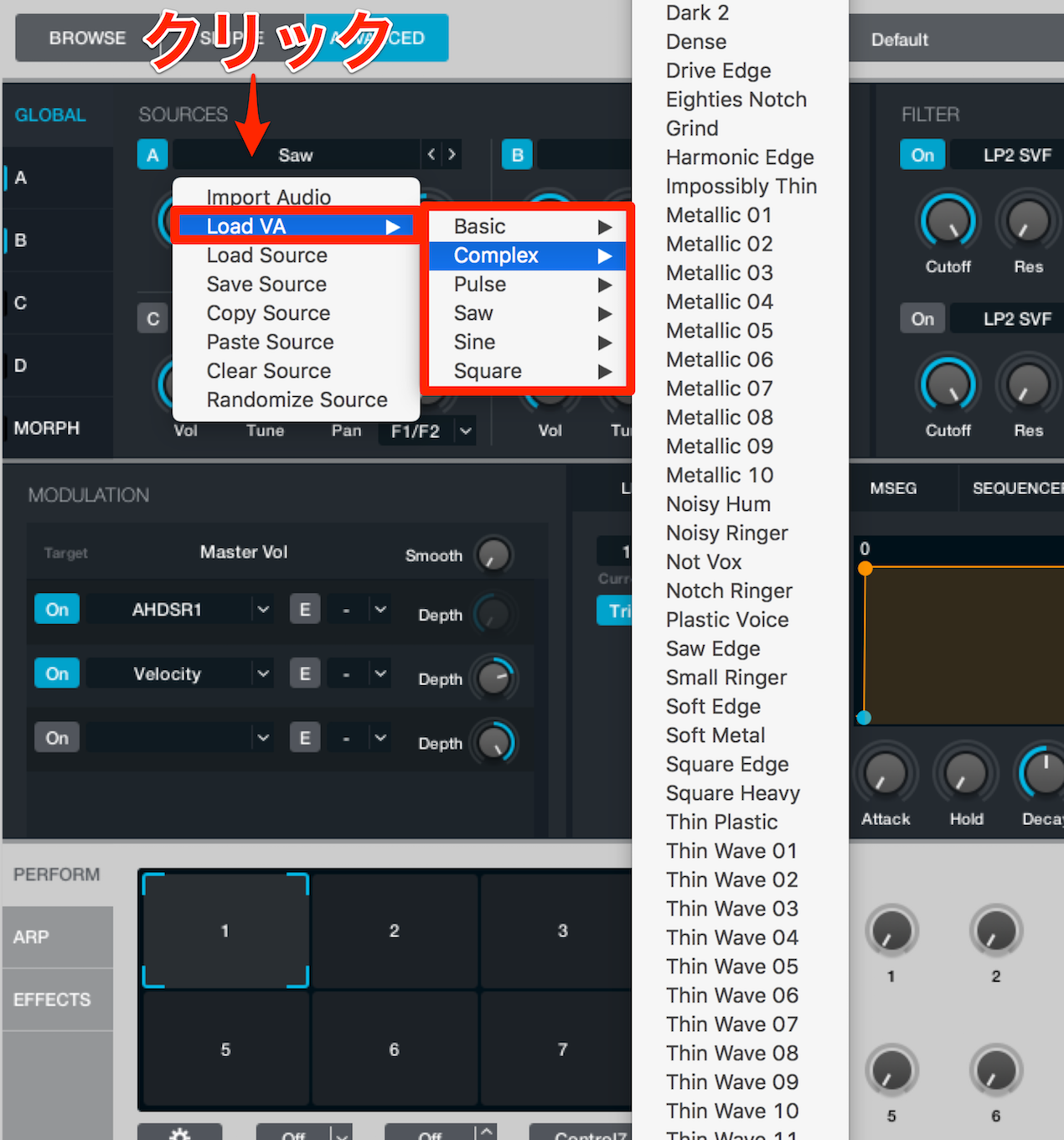Image resolution: width=1064 pixels, height=1140 pixels.
Task: Expand Basic waveform submenu
Action: point(527,226)
